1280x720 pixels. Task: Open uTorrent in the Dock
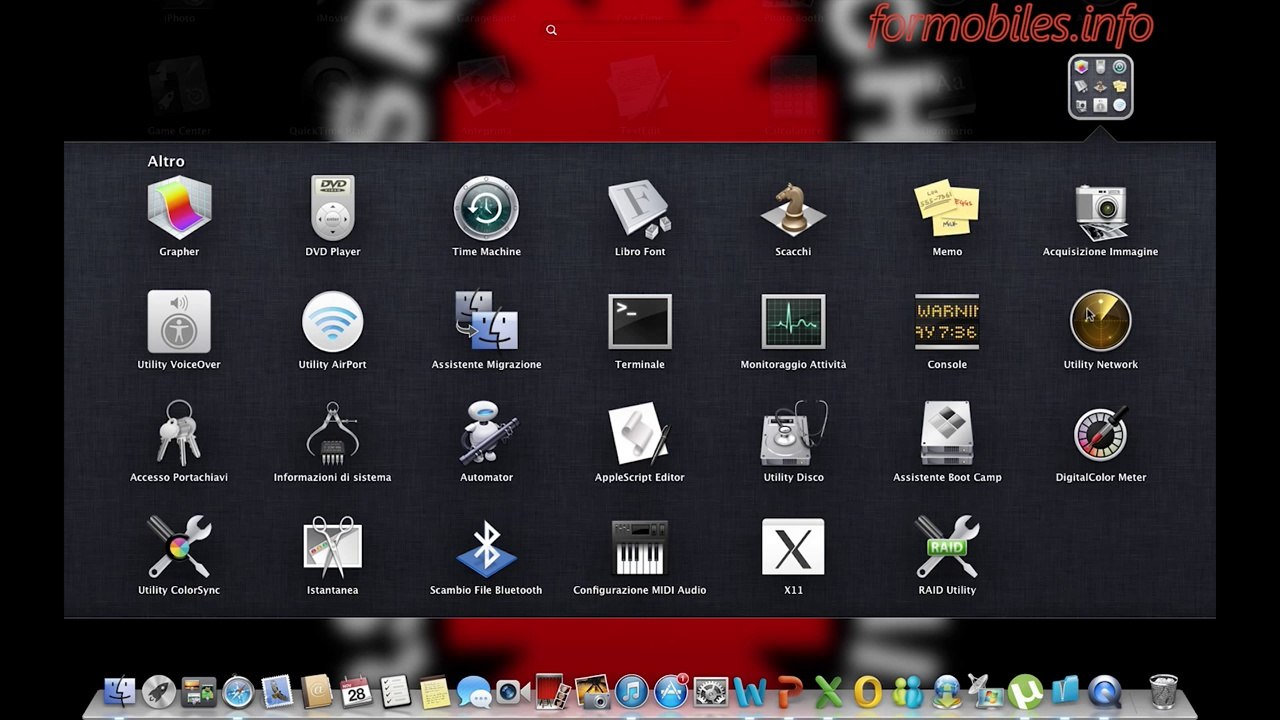[1025, 691]
